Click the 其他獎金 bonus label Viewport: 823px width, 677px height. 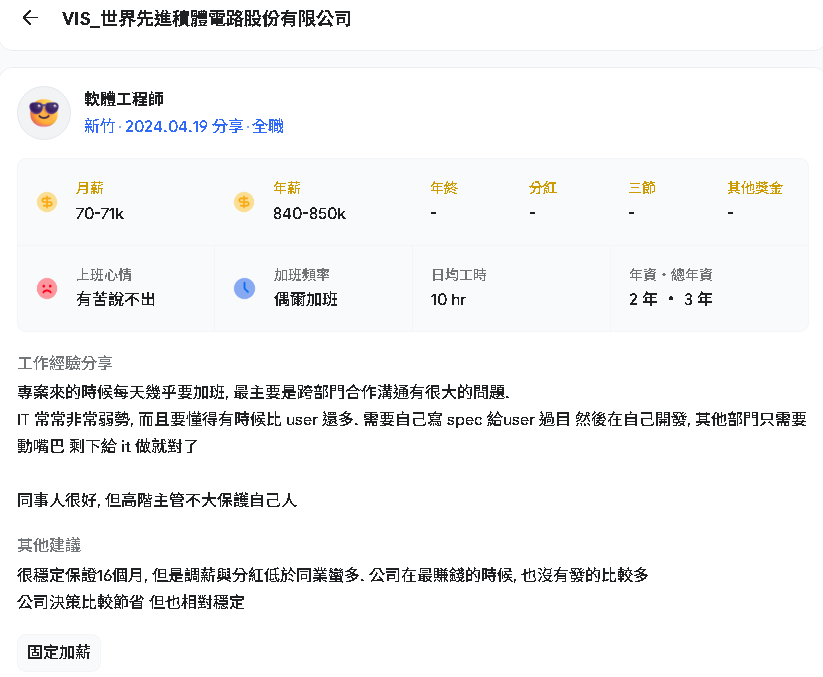755,188
